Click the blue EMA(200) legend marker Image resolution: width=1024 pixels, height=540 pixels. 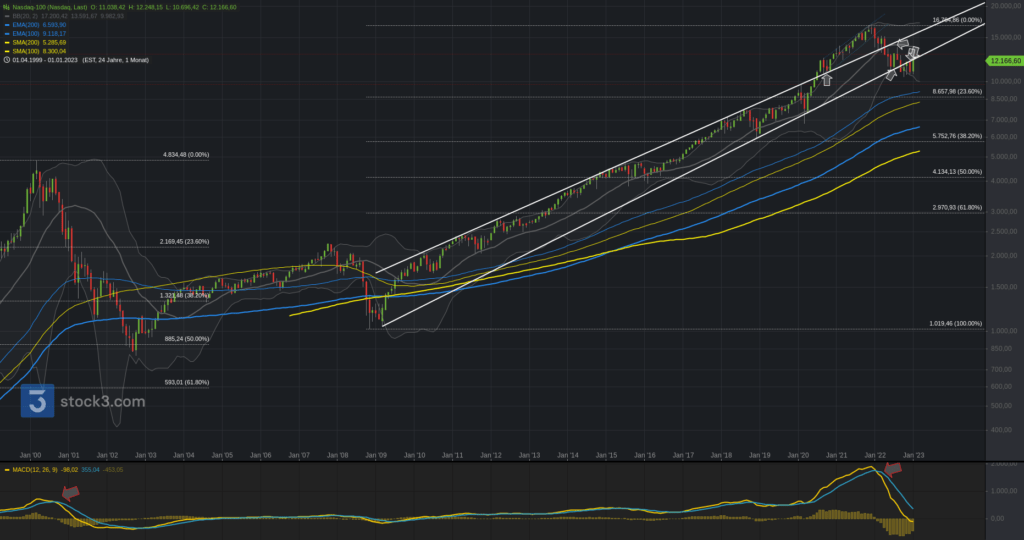pos(7,25)
